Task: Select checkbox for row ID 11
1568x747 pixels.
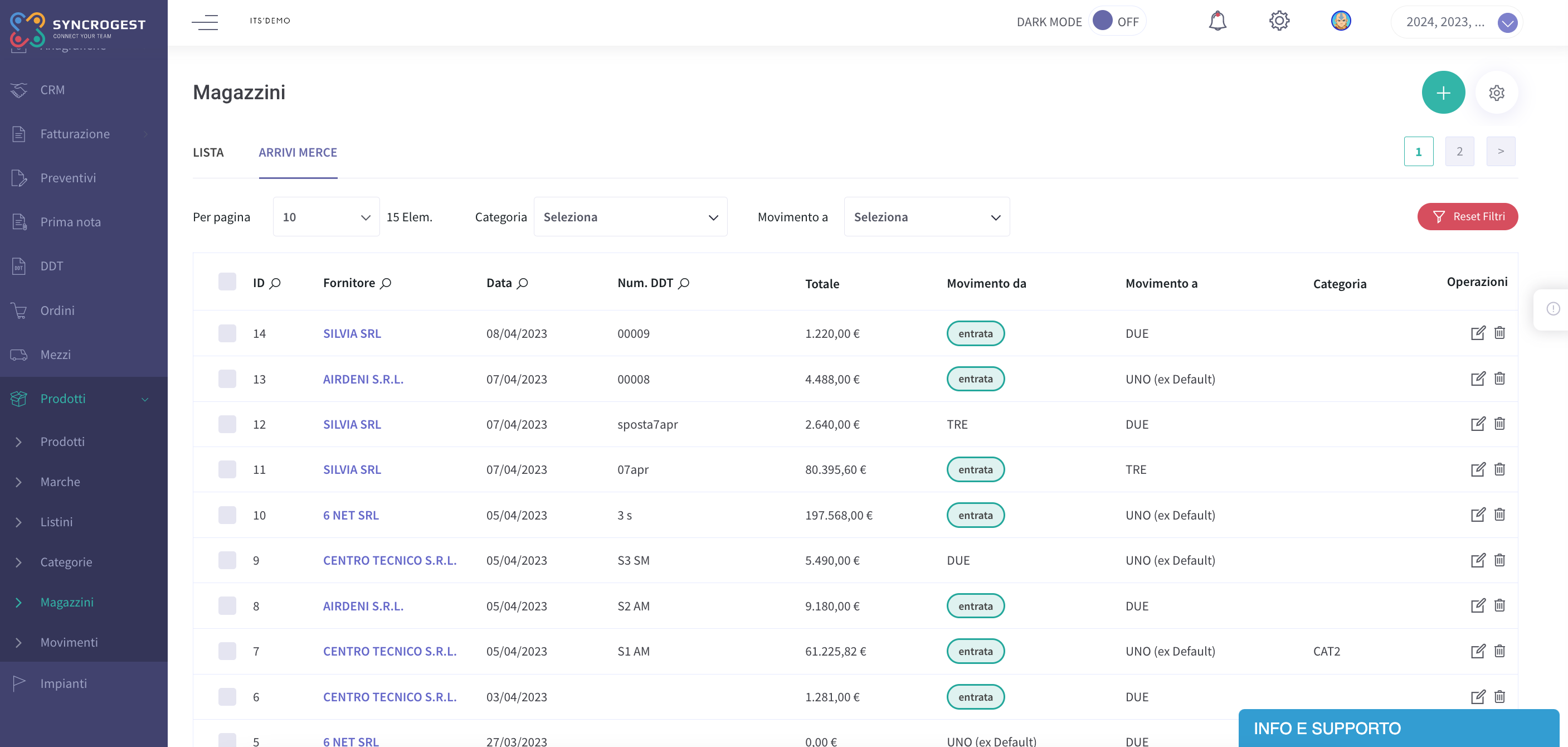Action: click(227, 469)
